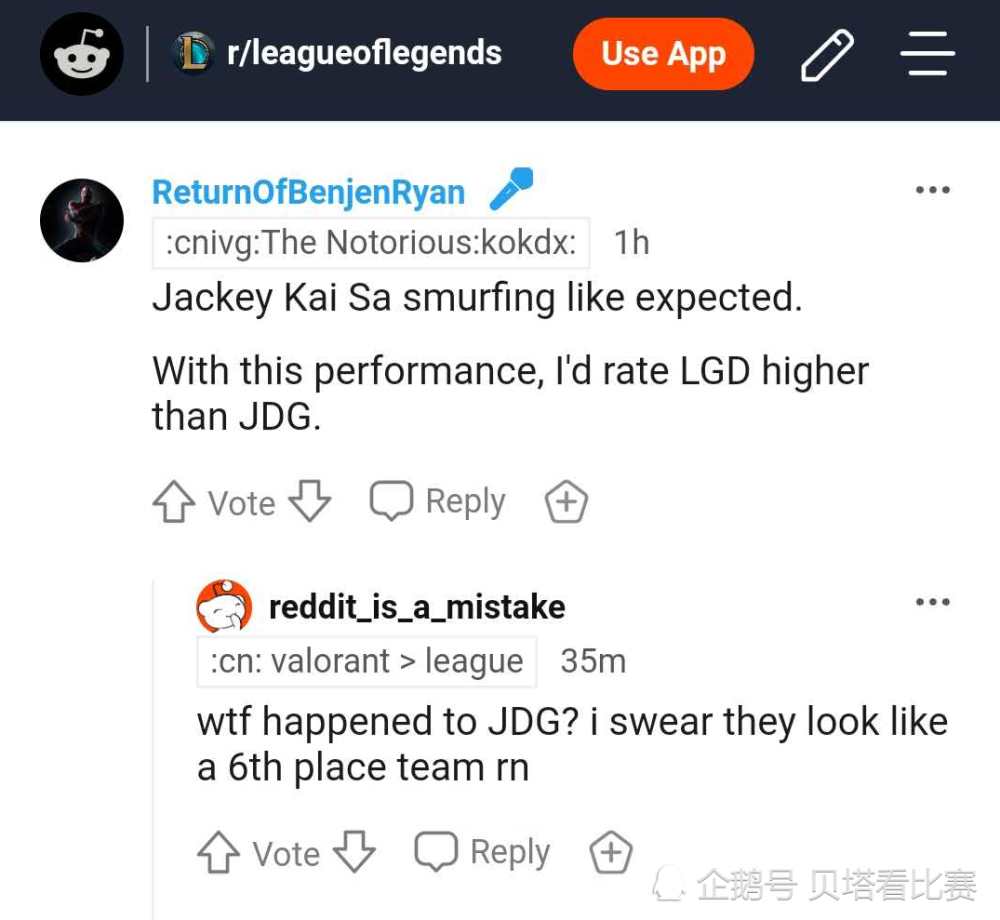Screen dimensions: 1000x920
Task: Open reddit_is_a_mistake's avatar
Action: 224,606
